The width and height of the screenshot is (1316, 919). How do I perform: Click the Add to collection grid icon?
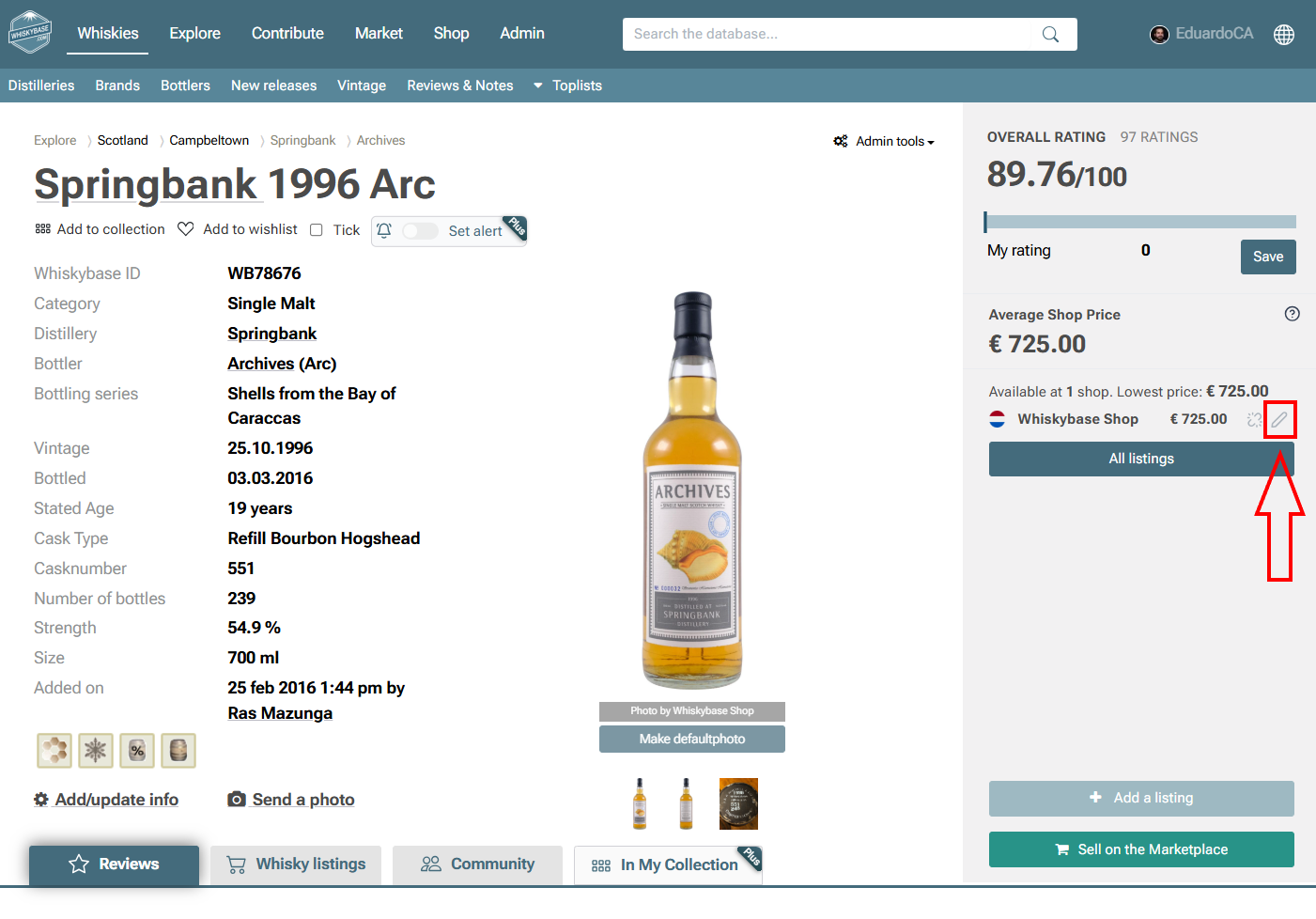tap(43, 229)
